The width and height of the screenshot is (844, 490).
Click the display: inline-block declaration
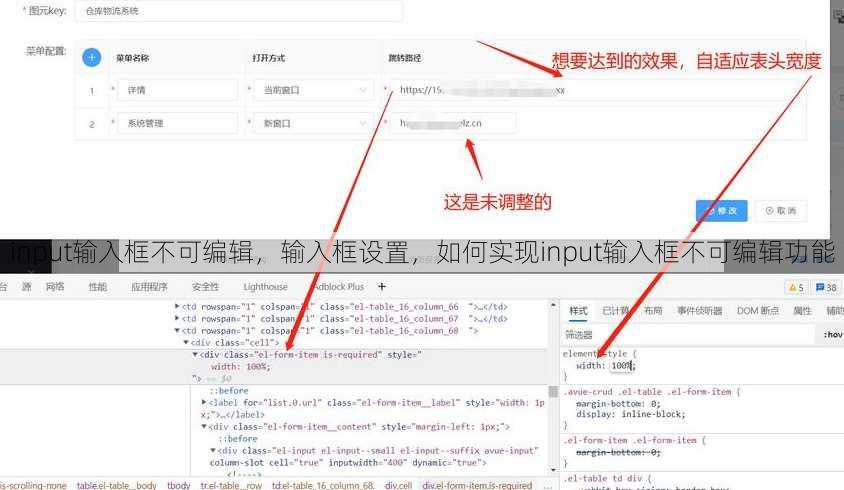point(631,414)
